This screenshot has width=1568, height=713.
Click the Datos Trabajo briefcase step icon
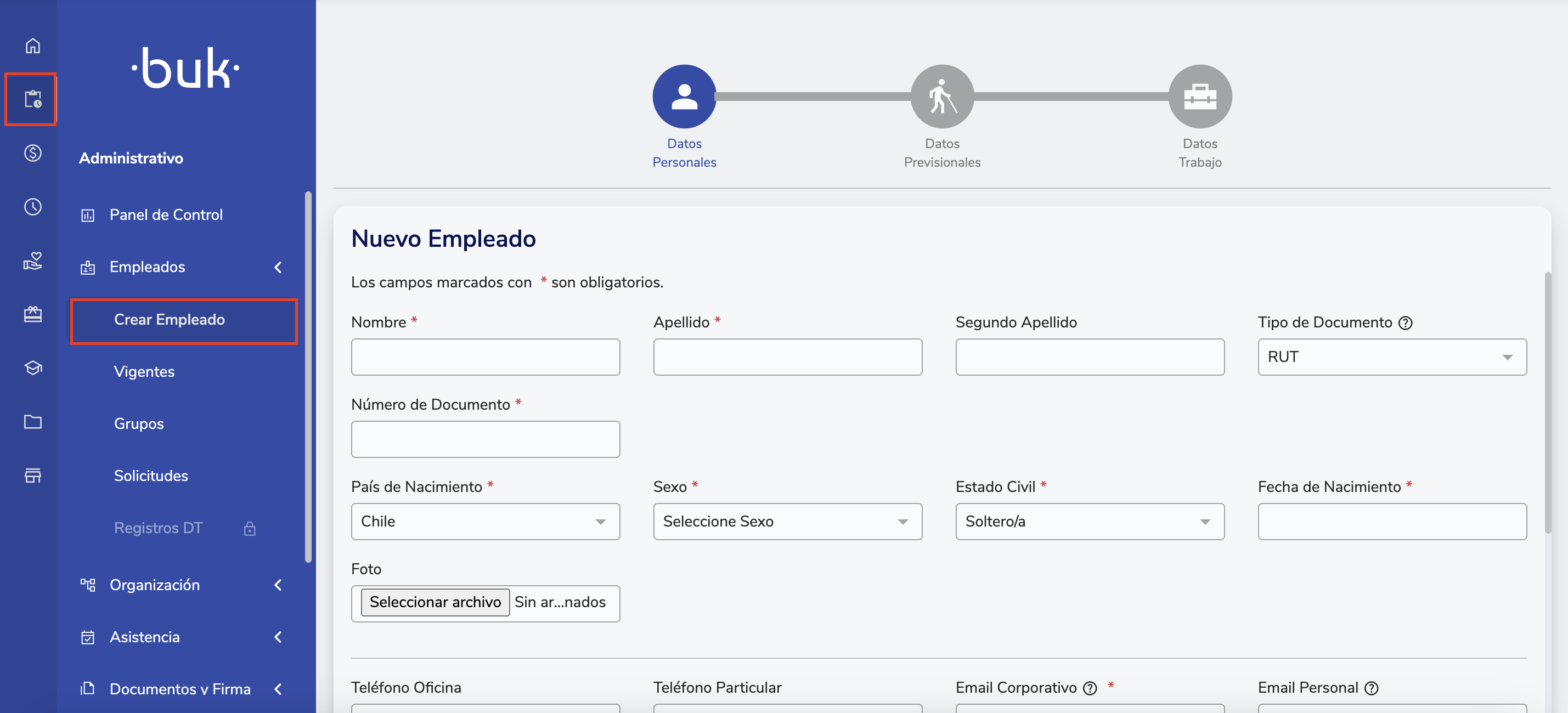(x=1199, y=97)
